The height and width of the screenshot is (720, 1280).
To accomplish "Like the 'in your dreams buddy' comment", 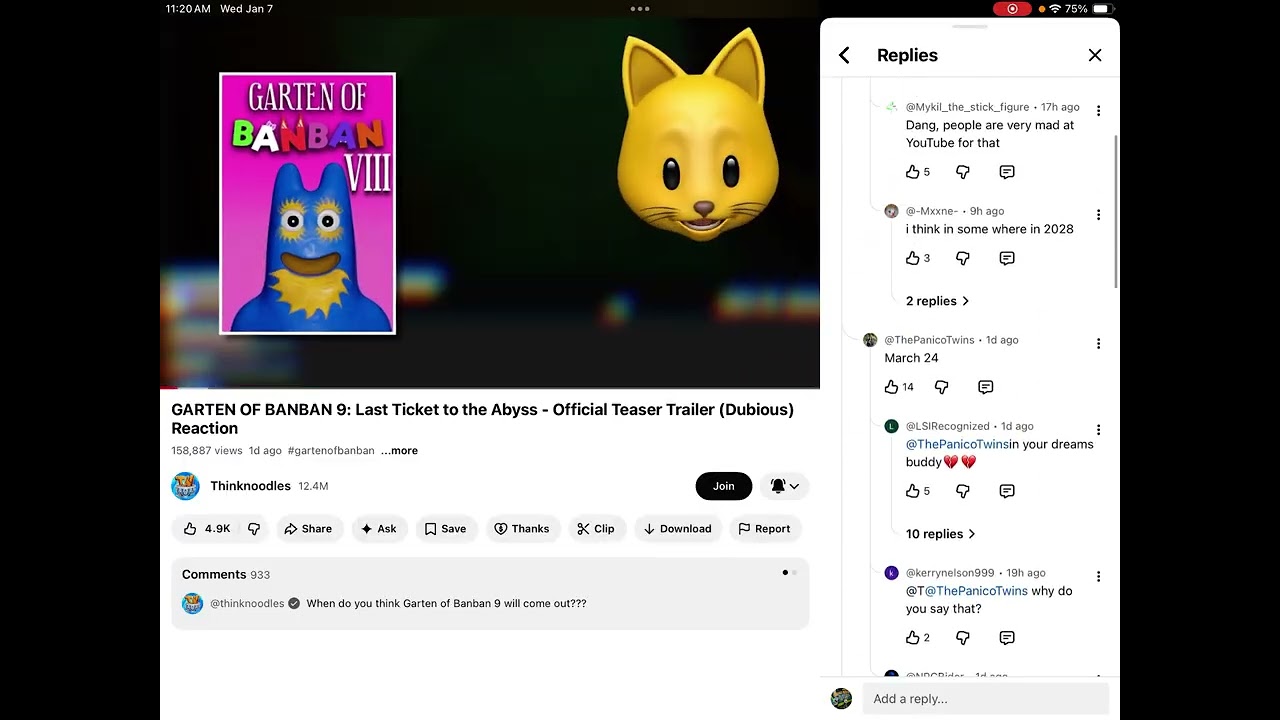I will pyautogui.click(x=912, y=491).
